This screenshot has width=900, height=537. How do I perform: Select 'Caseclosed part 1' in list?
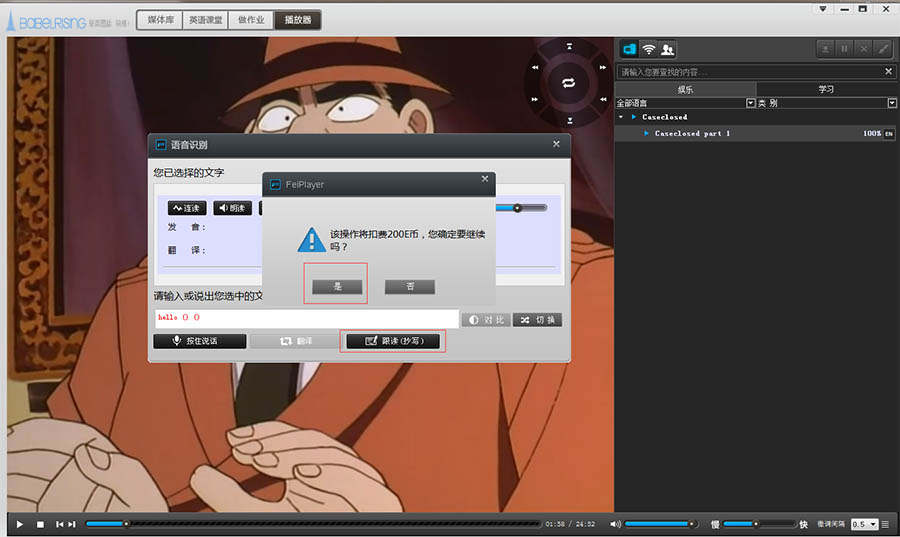point(692,133)
